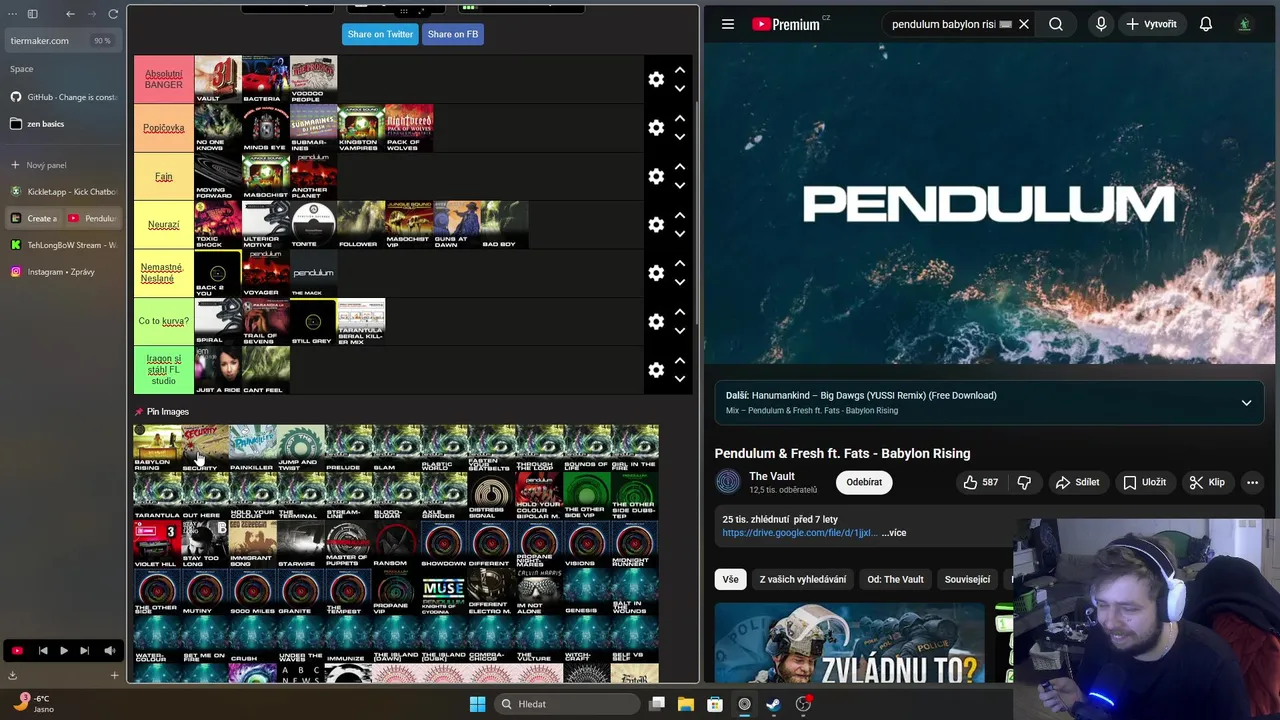Open a Nový panel new tab
1280x720 pixels.
pyautogui.click(x=62, y=165)
